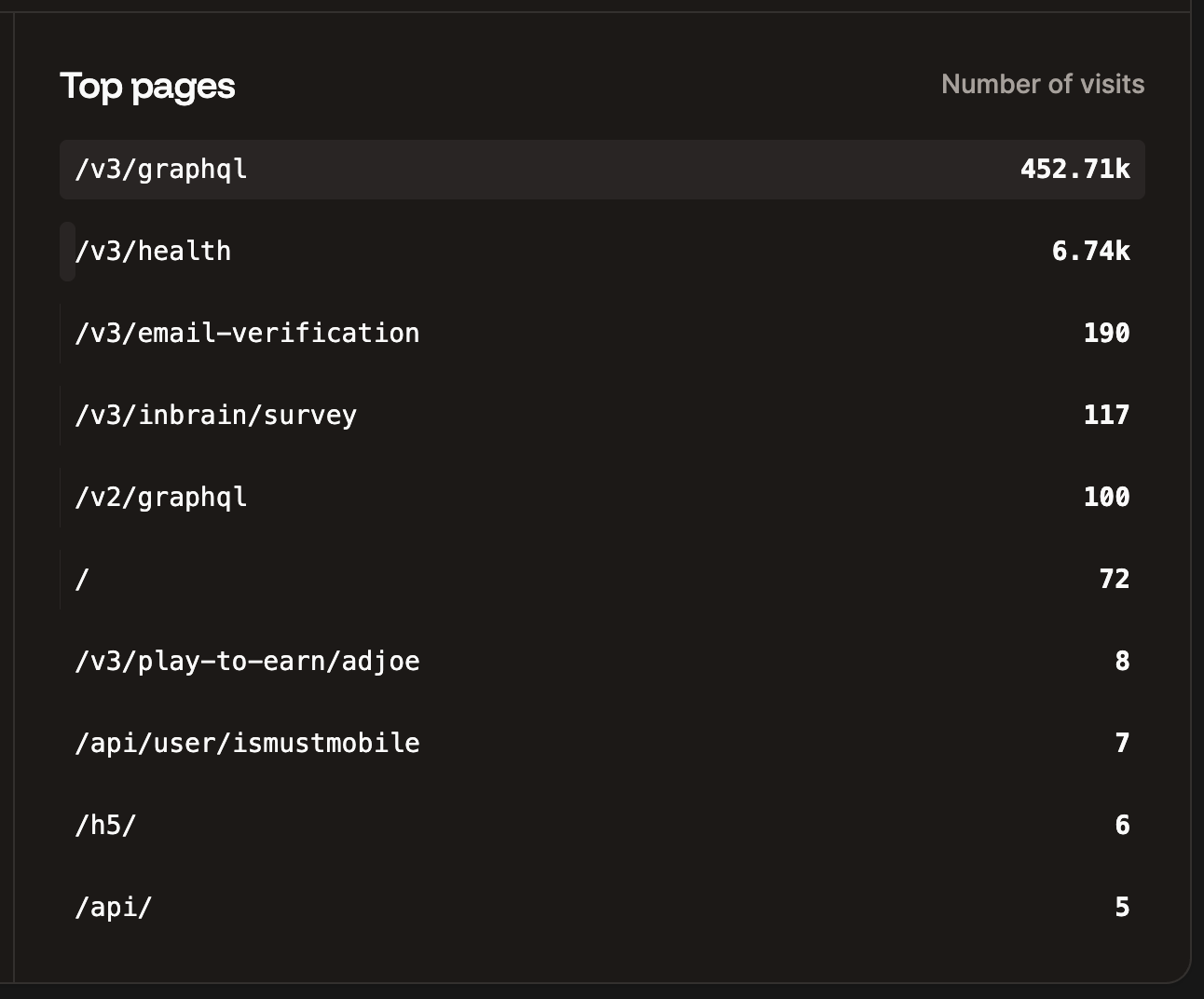Click the Top pages heading

(x=148, y=85)
